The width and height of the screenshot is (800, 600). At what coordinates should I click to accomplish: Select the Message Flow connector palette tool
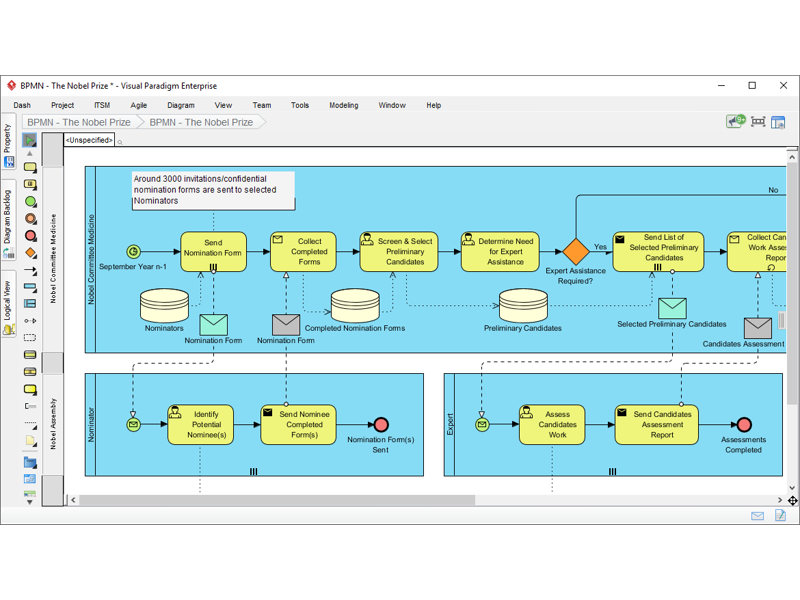click(30, 321)
